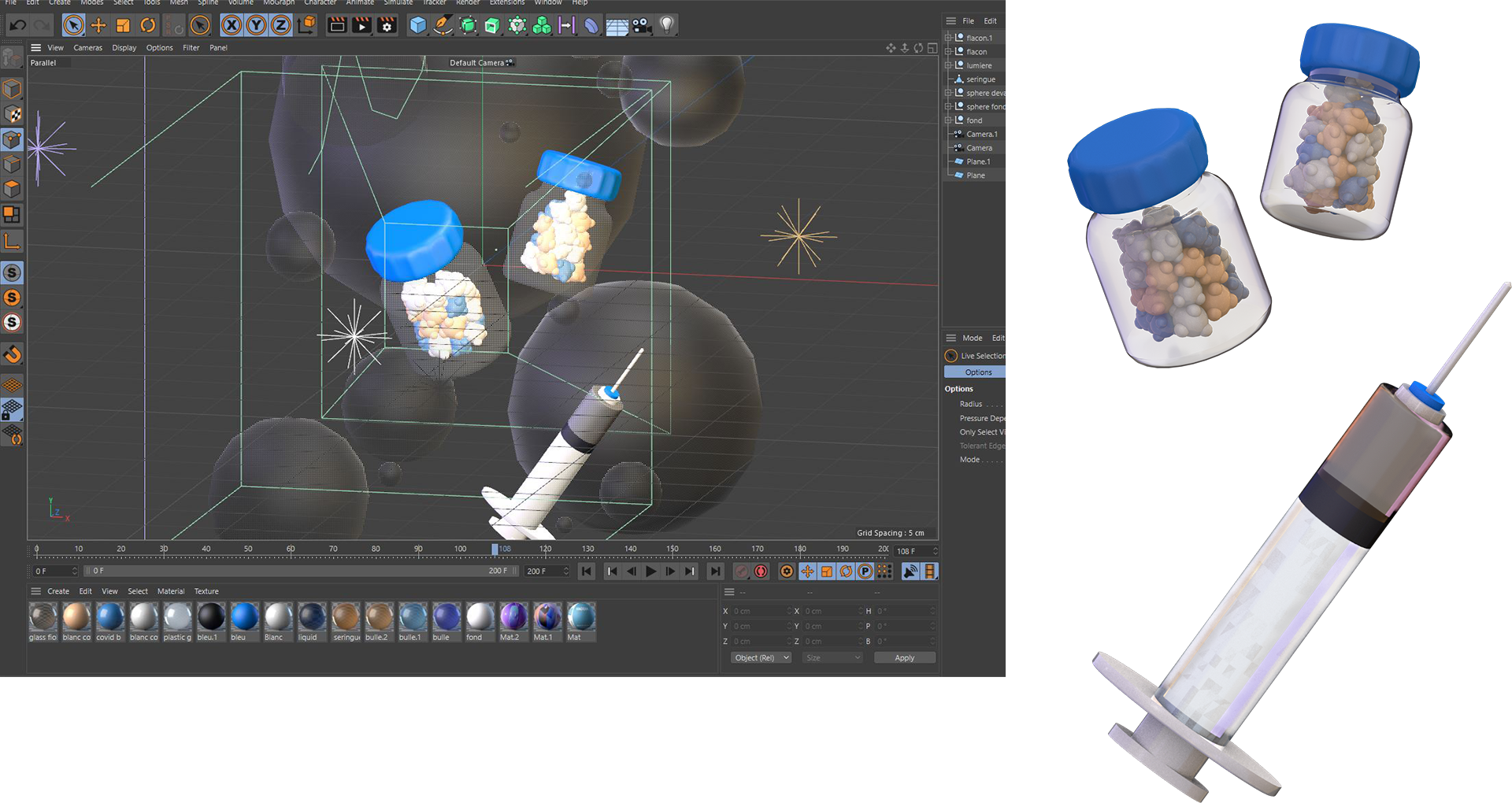Screen dimensions: 1512x803
Task: Select Camera.1 in object manager
Action: (981, 134)
